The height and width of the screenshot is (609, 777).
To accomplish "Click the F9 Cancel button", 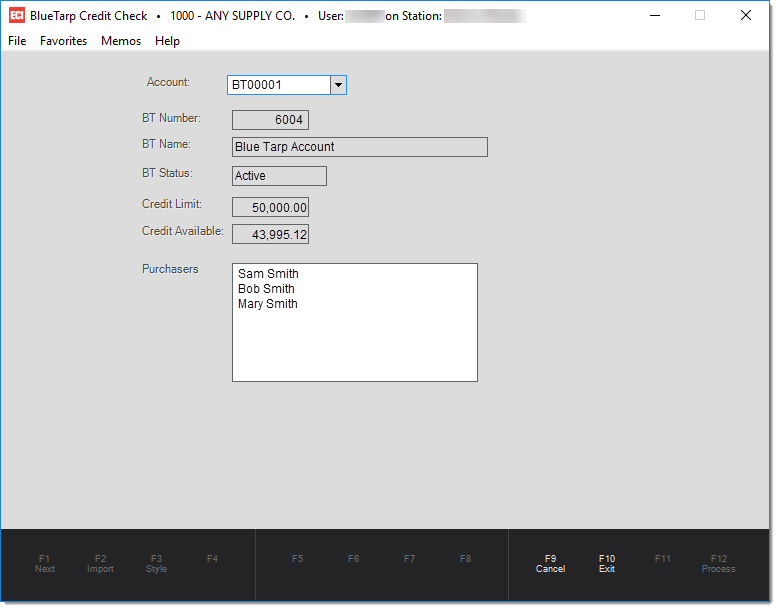I will [551, 564].
